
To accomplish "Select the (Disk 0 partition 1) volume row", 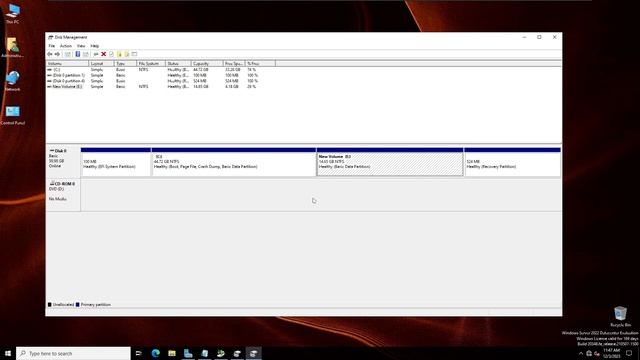I will pos(161,76).
